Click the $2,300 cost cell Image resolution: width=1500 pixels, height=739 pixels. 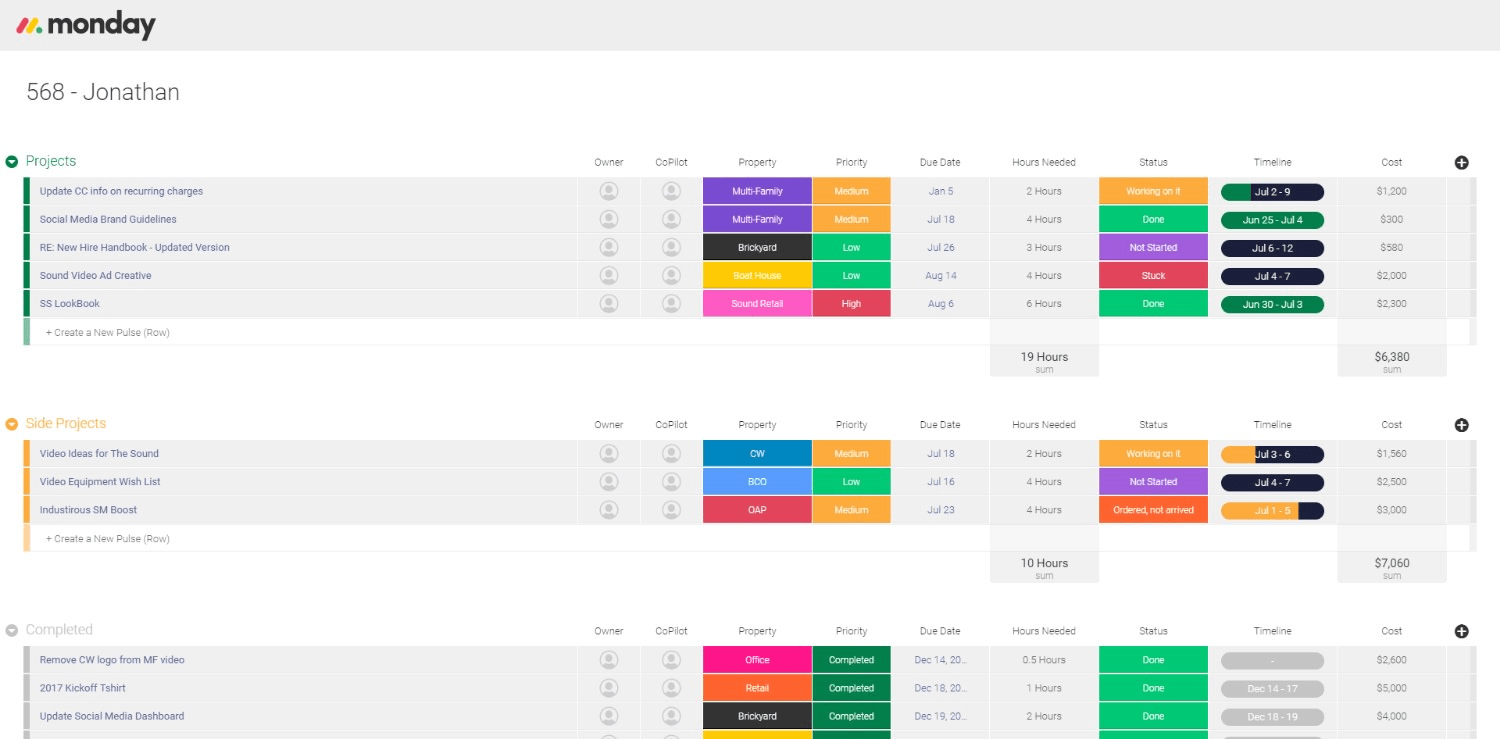point(1392,304)
